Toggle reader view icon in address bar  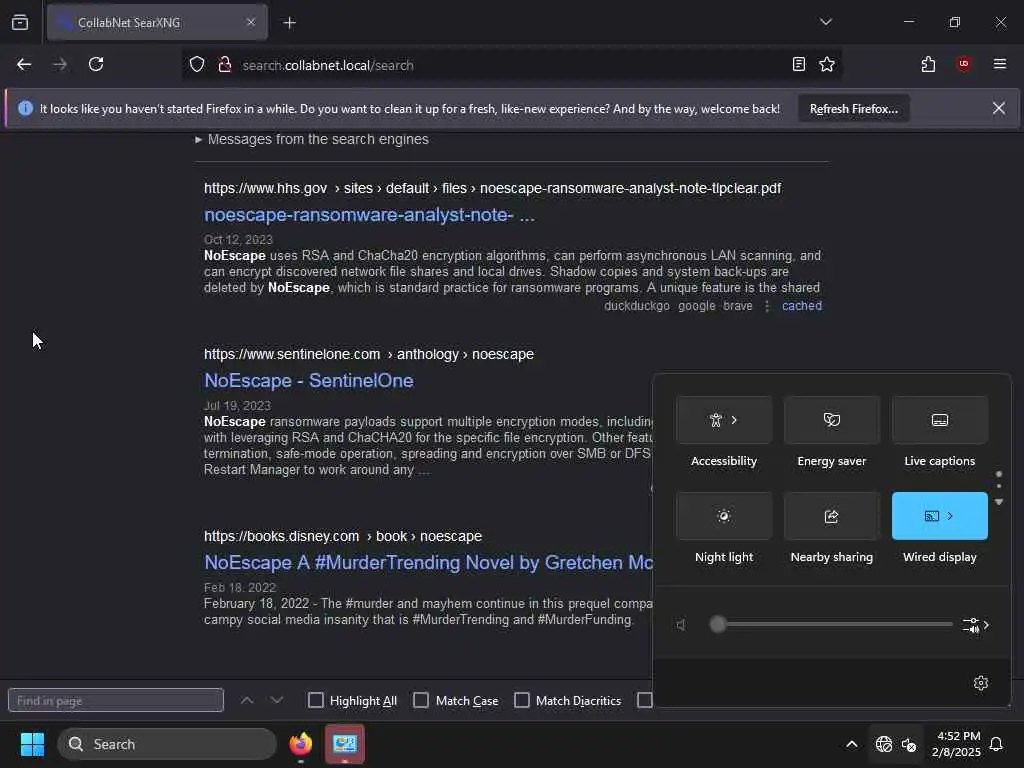point(799,65)
